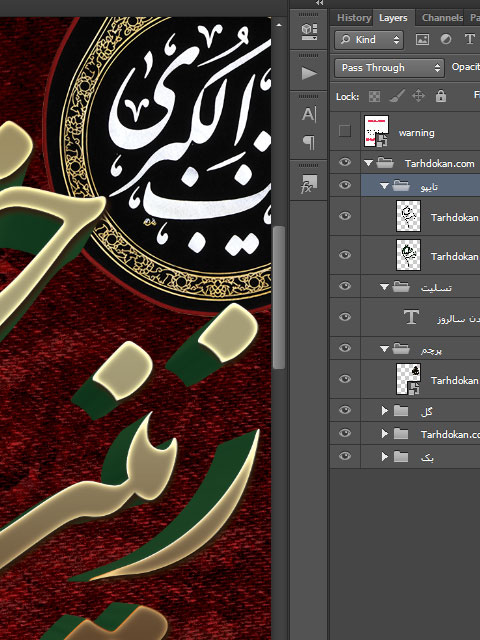Select the warning layer thumbnail
The image size is (480, 640).
click(x=376, y=131)
